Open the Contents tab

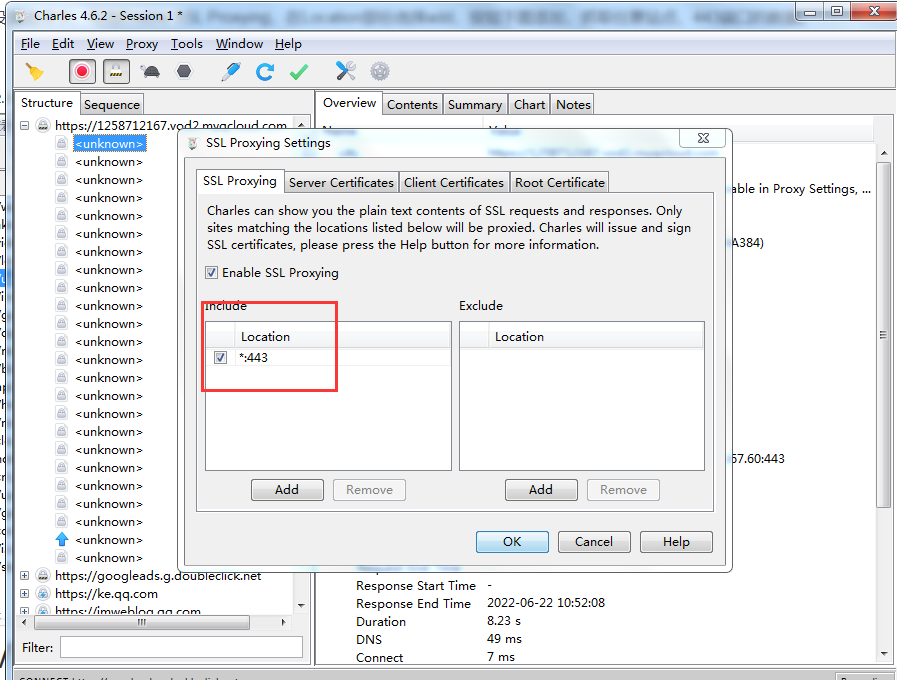click(x=412, y=105)
